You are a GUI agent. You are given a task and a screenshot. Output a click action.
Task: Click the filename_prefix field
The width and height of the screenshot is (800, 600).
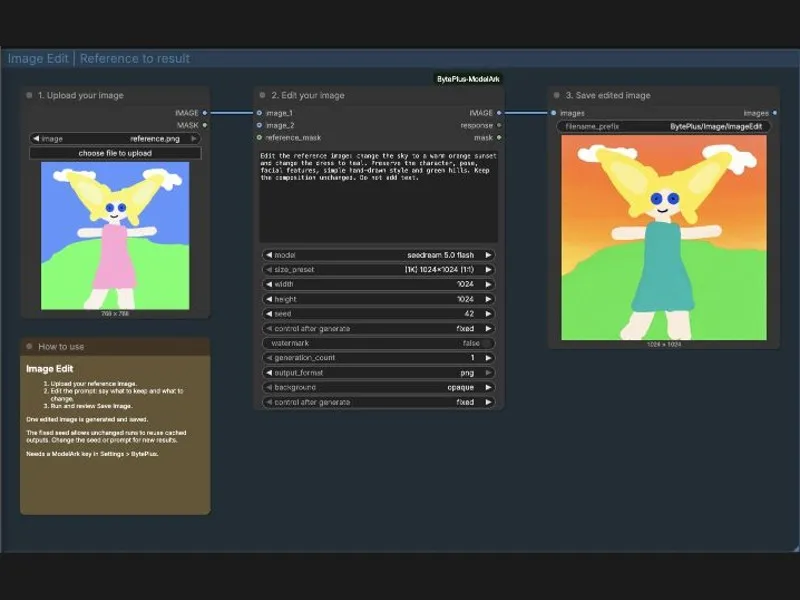pyautogui.click(x=663, y=127)
